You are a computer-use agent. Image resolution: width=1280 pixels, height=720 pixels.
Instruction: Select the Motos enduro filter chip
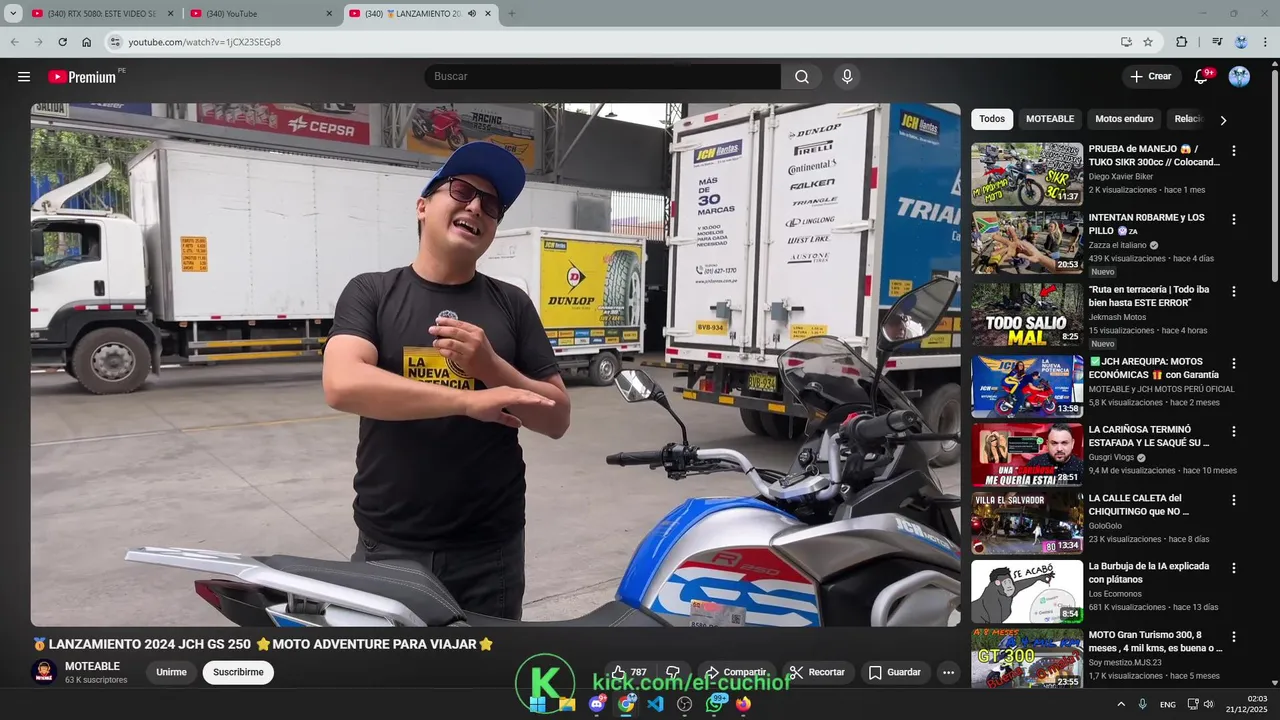1124,119
